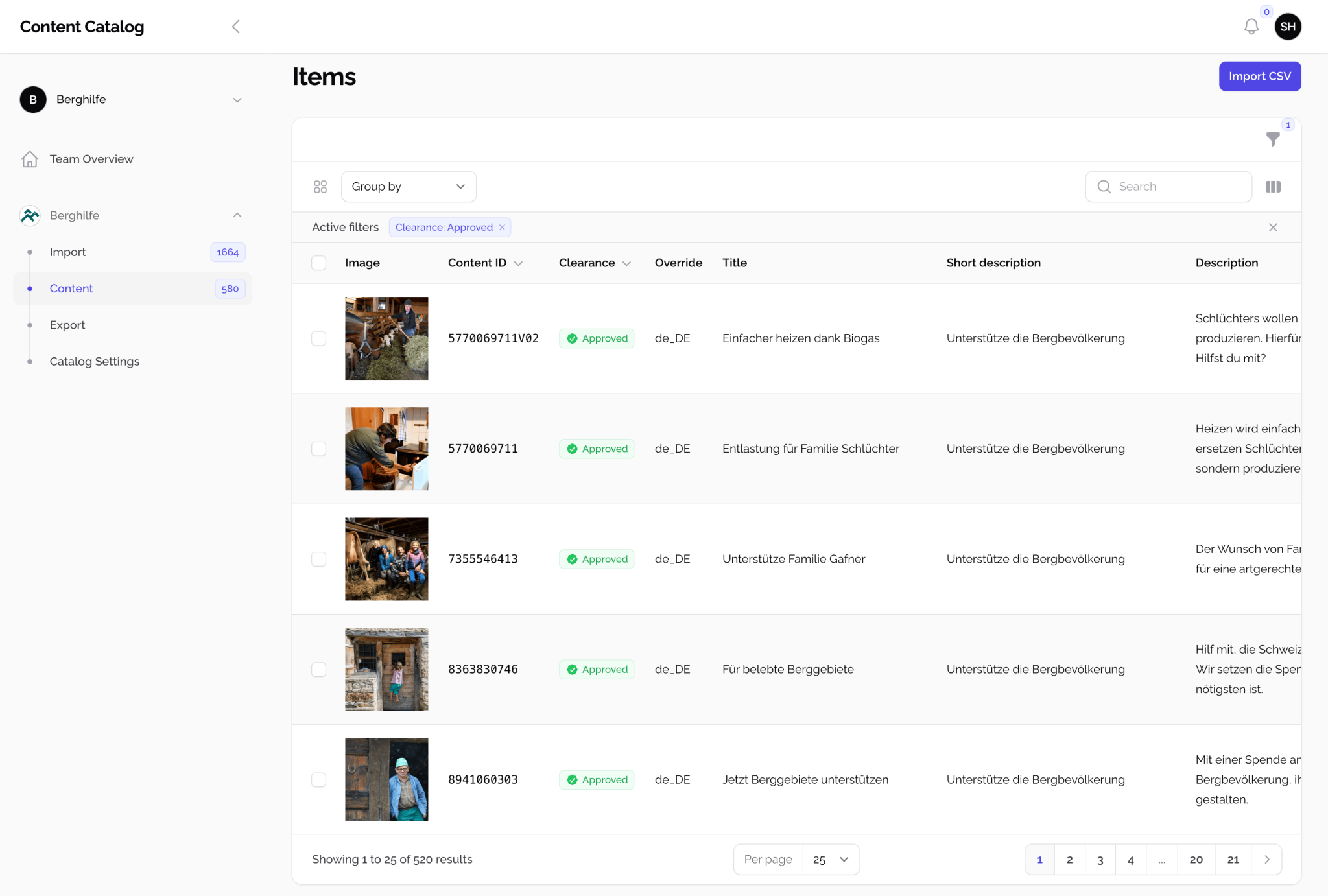Select all rows with the header checkbox
The height and width of the screenshot is (896, 1328).
(x=318, y=263)
